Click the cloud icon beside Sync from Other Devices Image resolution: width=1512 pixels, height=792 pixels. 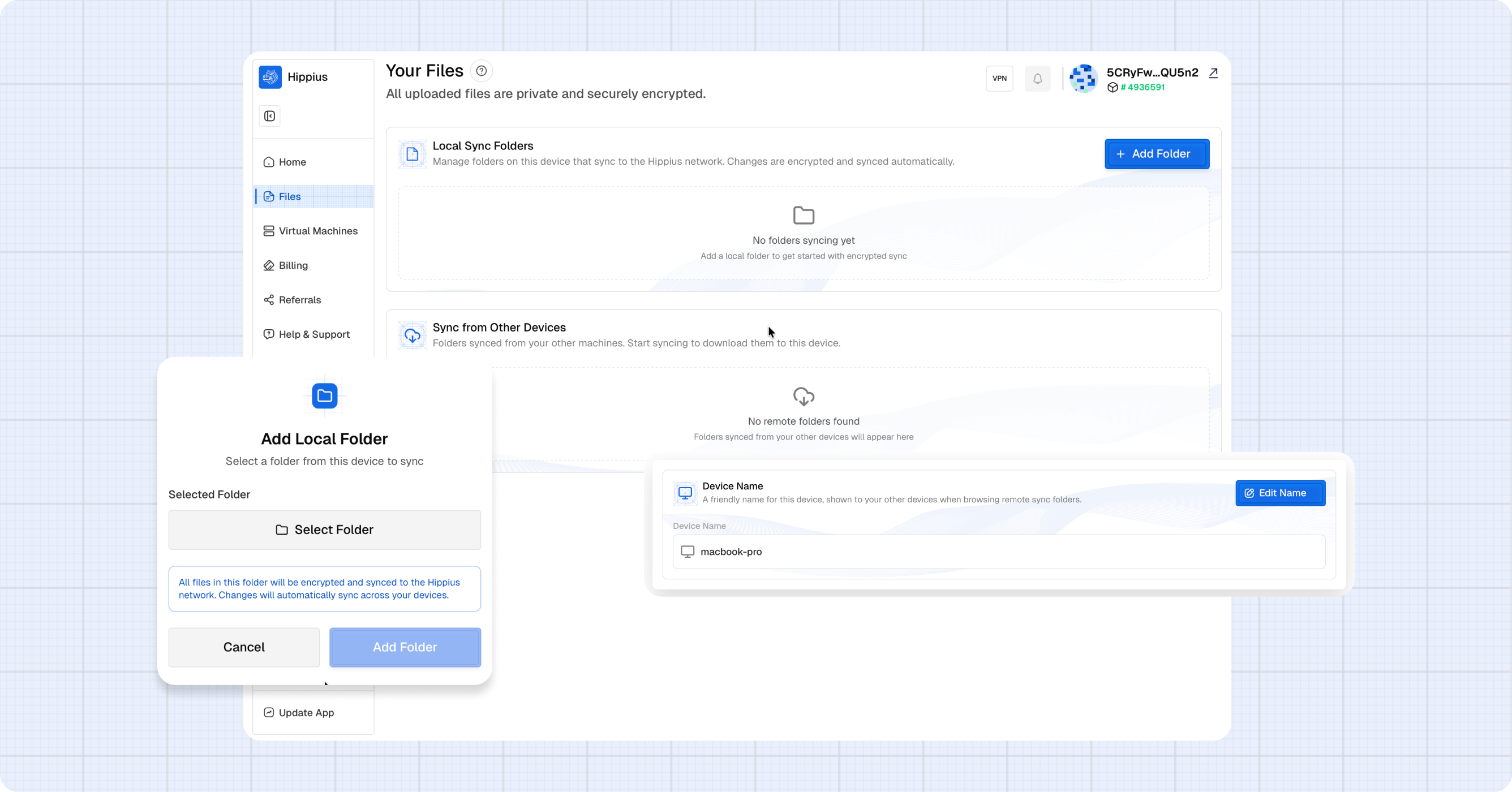point(413,335)
